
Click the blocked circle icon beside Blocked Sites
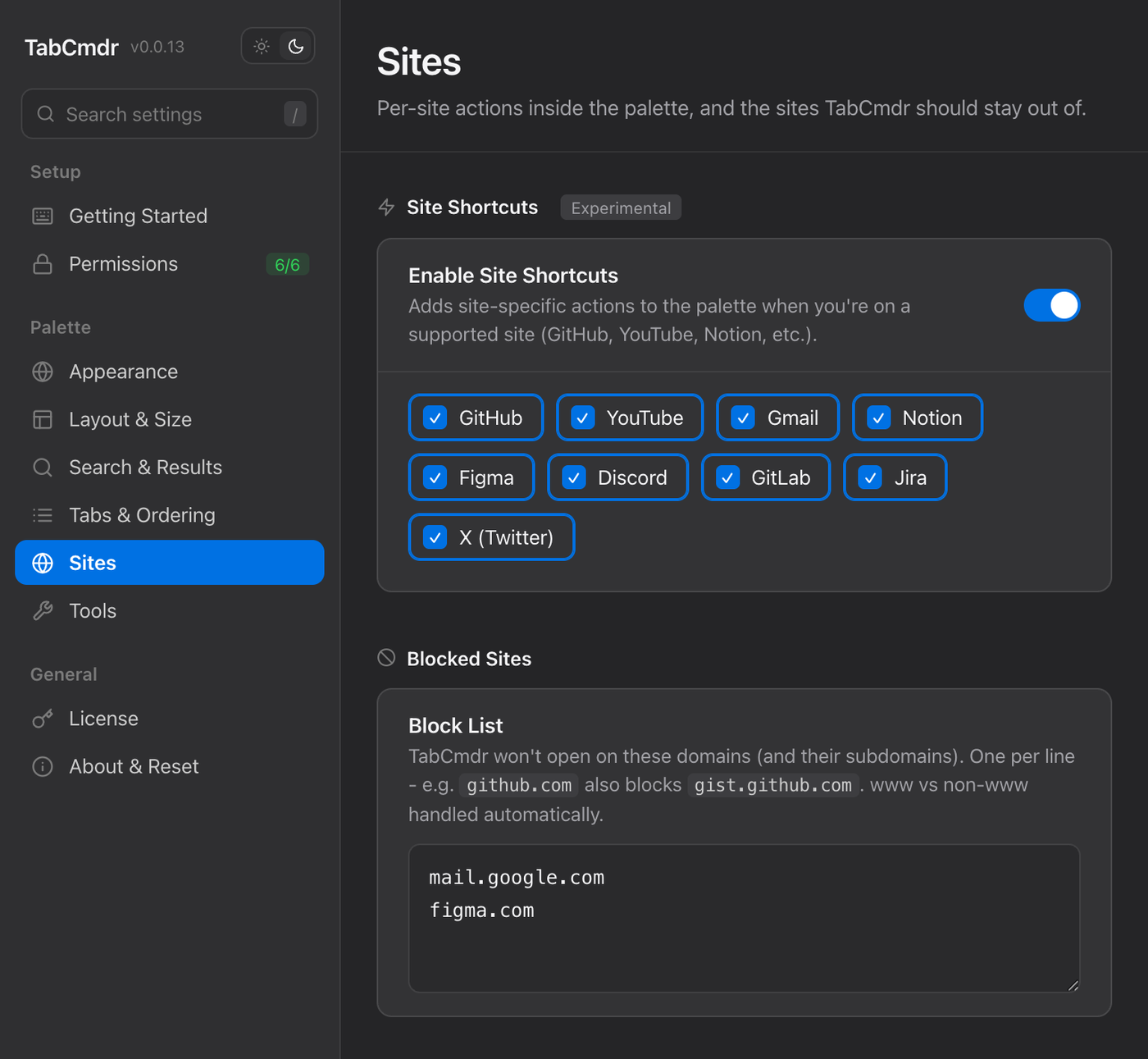click(x=386, y=658)
